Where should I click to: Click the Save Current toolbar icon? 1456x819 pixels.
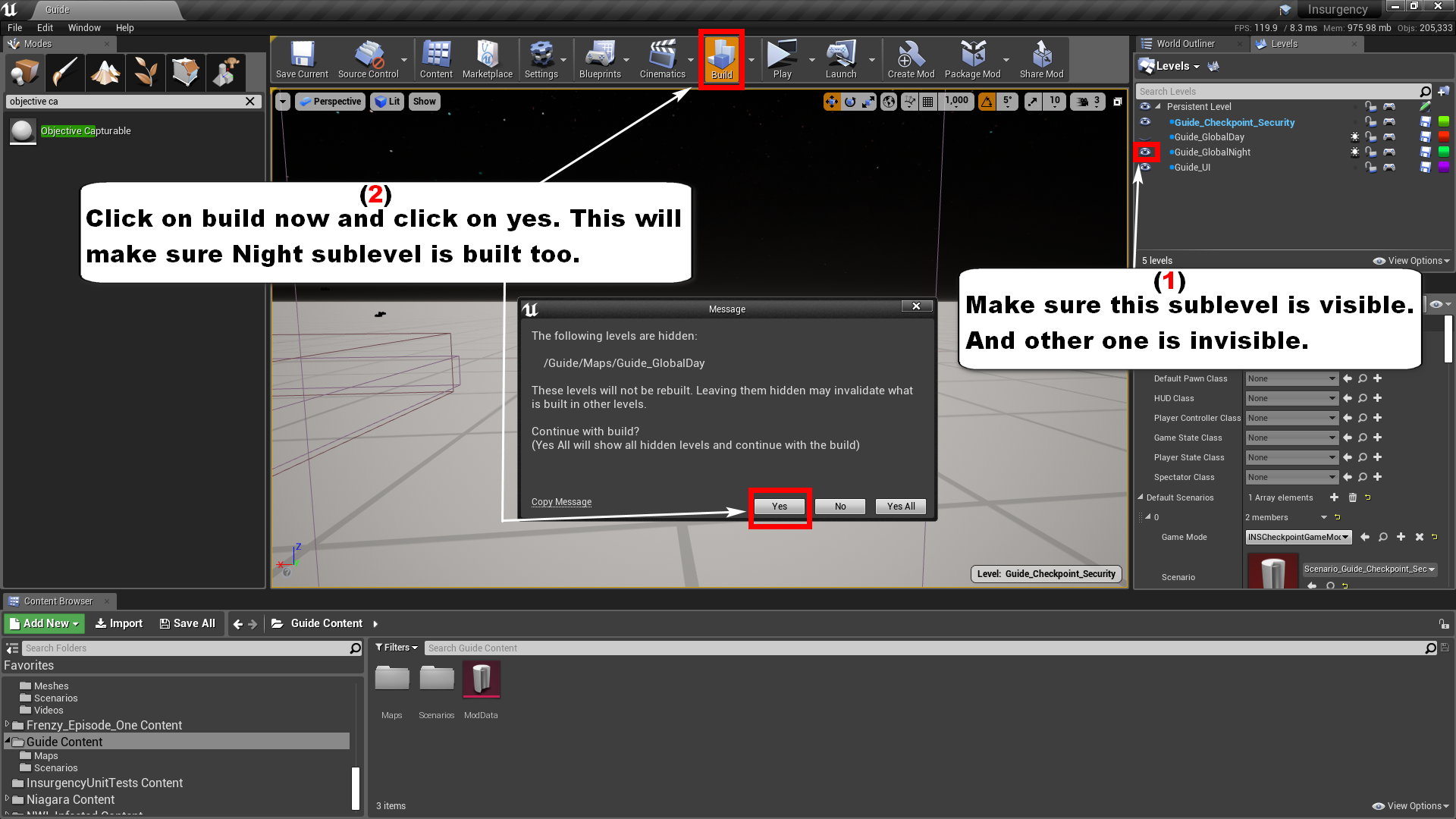(302, 59)
